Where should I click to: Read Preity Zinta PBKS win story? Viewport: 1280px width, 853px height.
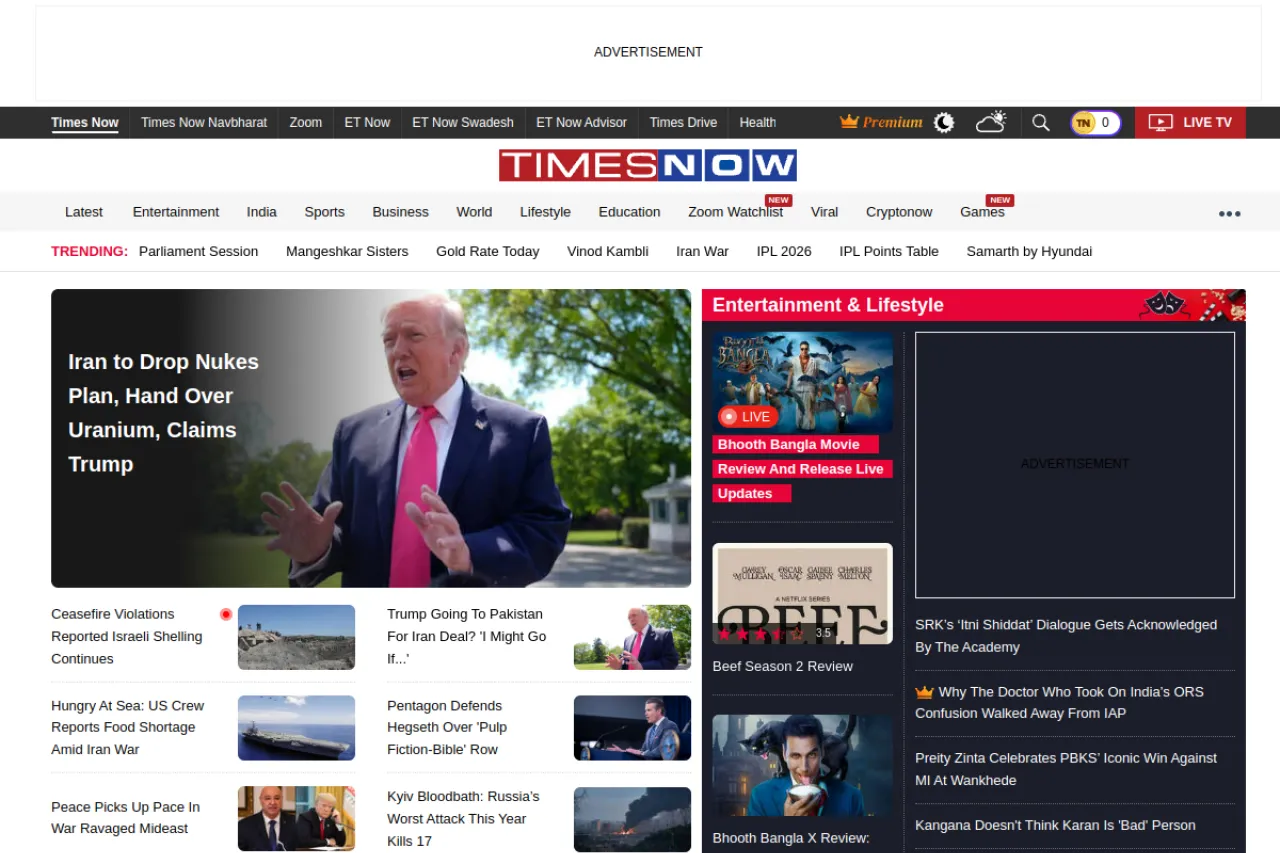pos(1066,769)
